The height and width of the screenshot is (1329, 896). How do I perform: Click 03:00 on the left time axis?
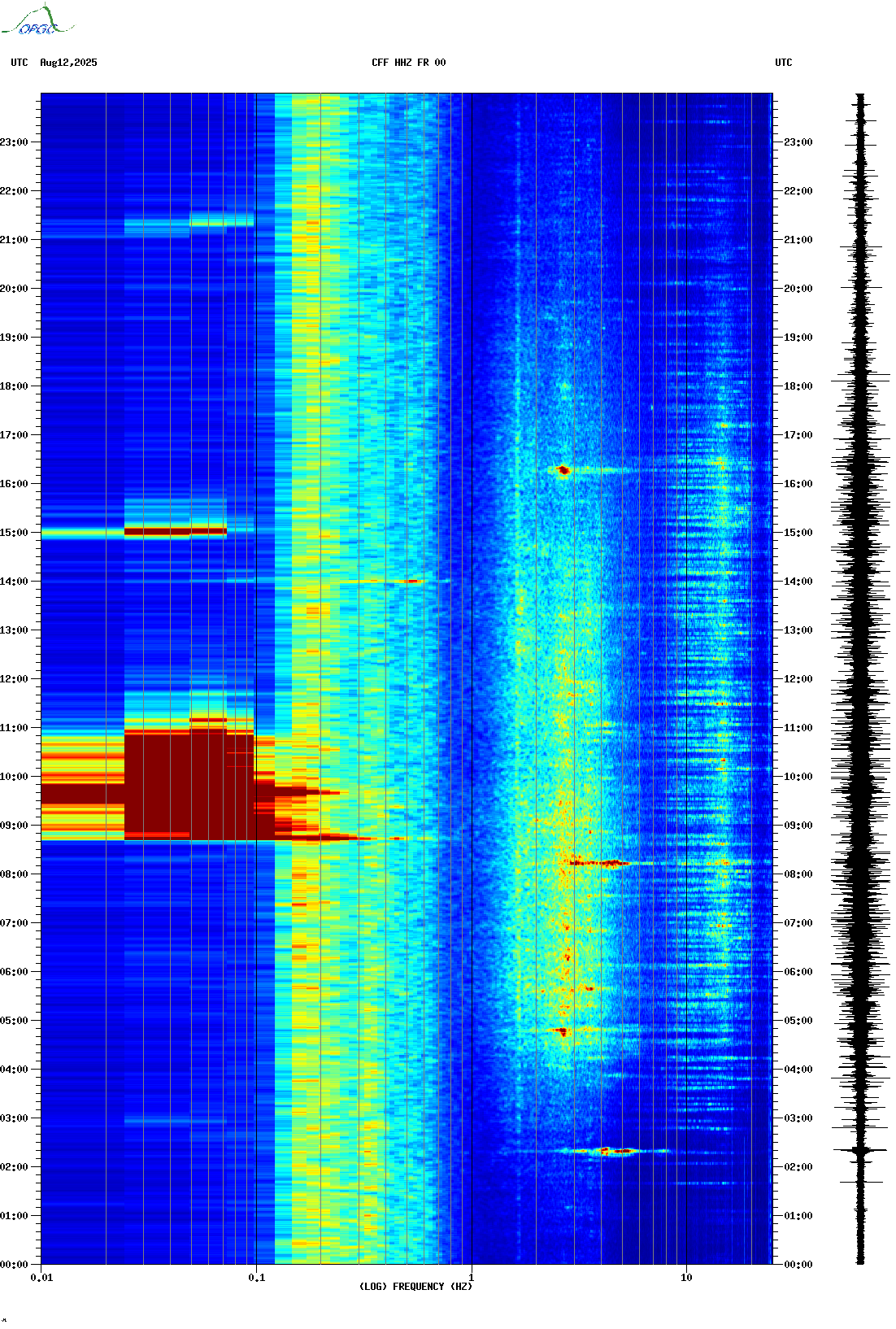[14, 1118]
